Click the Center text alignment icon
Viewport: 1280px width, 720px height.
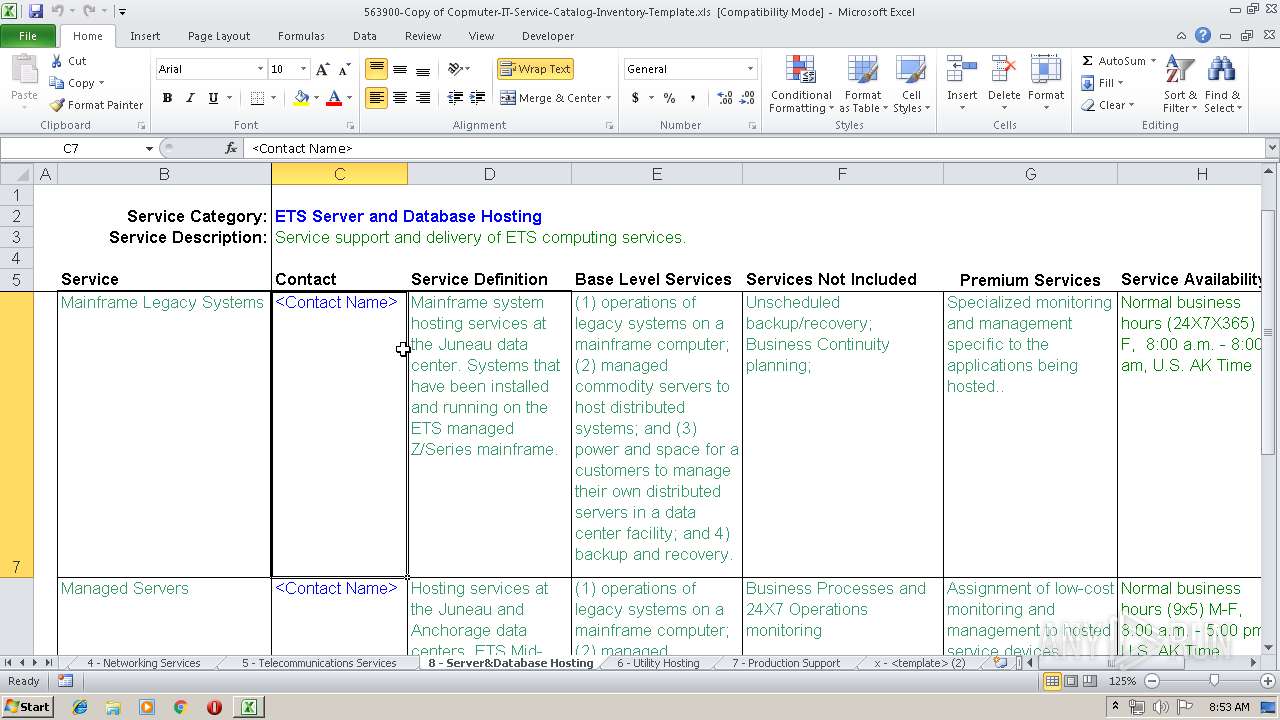(400, 98)
